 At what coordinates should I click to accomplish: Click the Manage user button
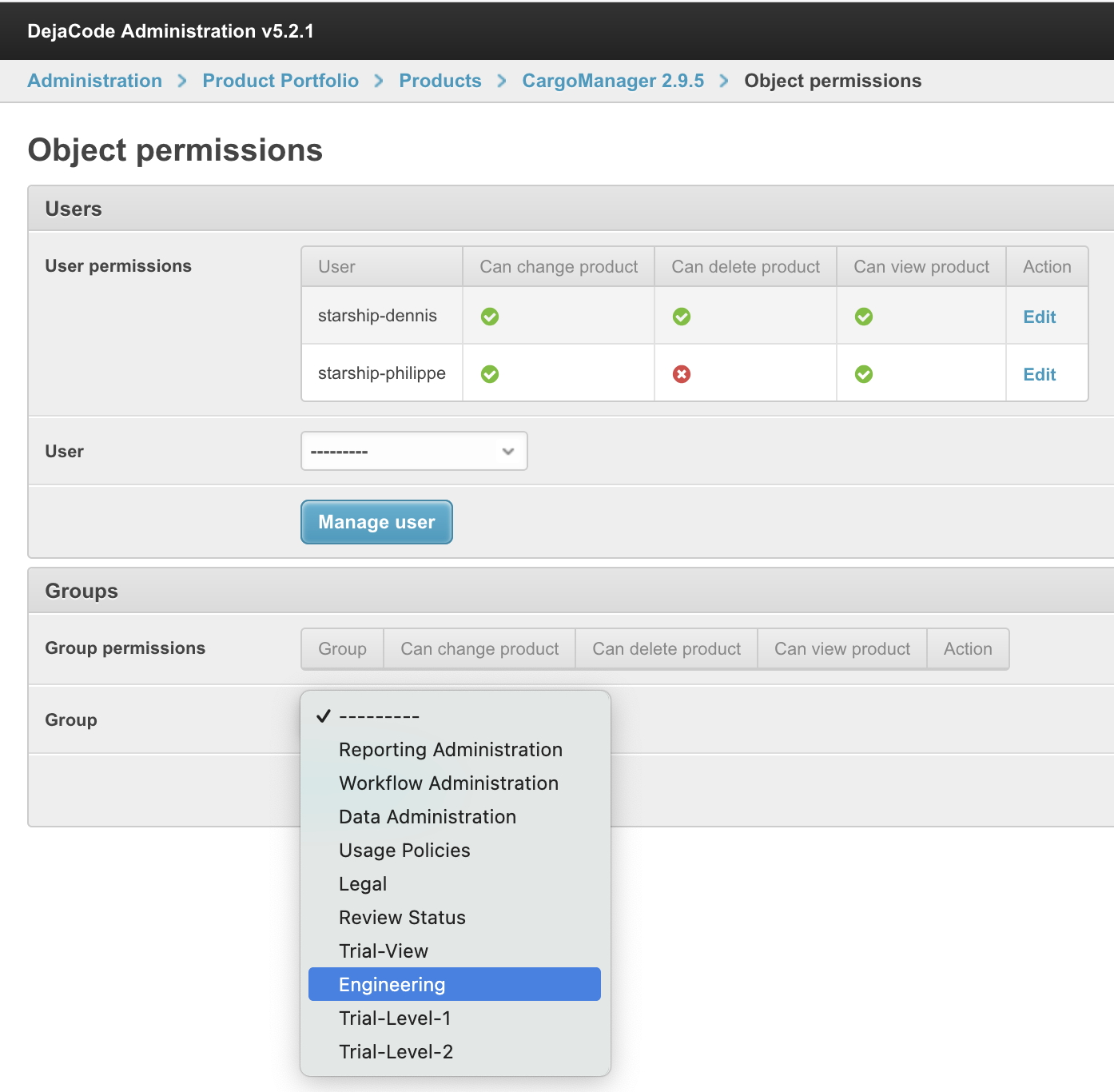tap(376, 522)
